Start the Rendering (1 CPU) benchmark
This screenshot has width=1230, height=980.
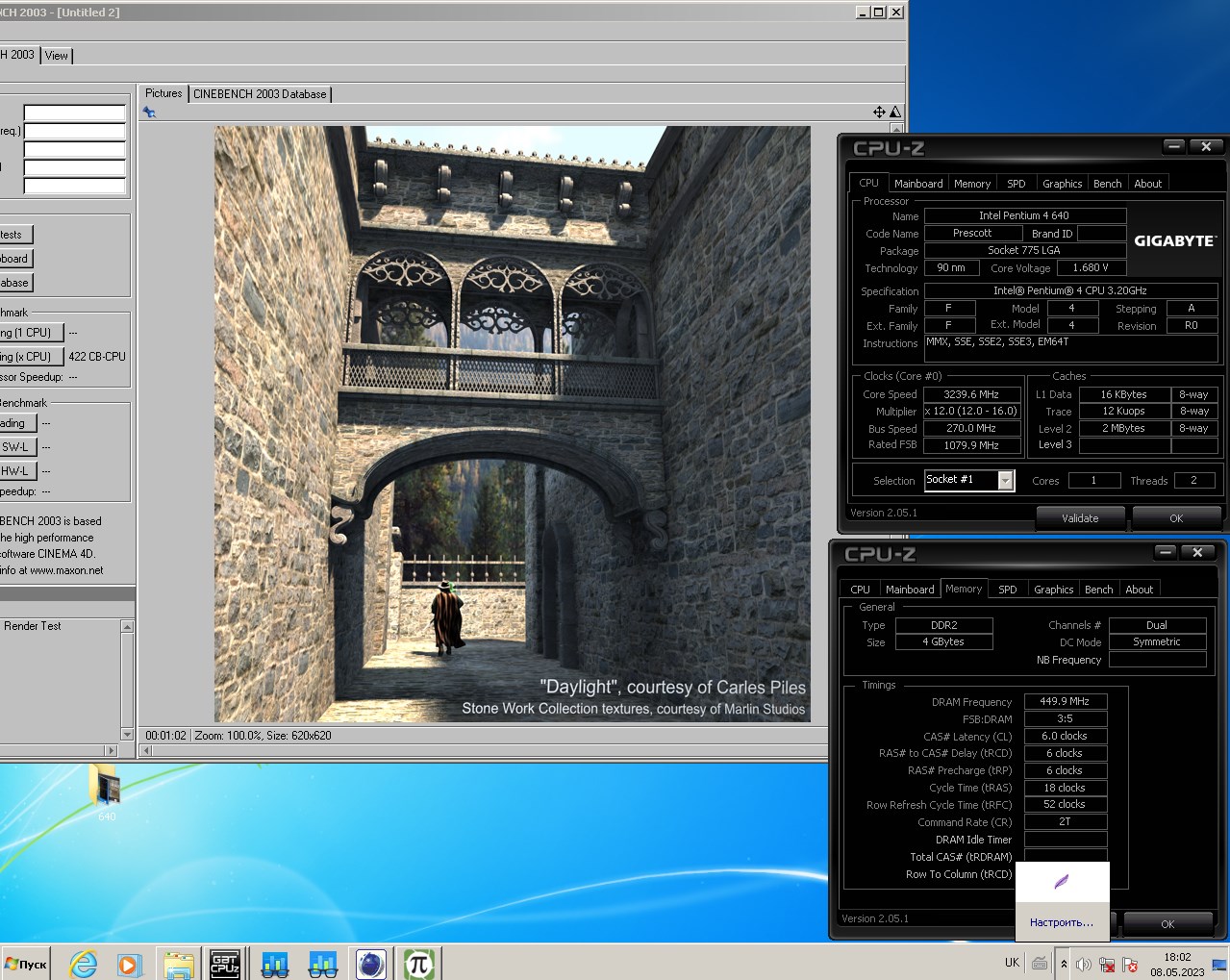32,333
